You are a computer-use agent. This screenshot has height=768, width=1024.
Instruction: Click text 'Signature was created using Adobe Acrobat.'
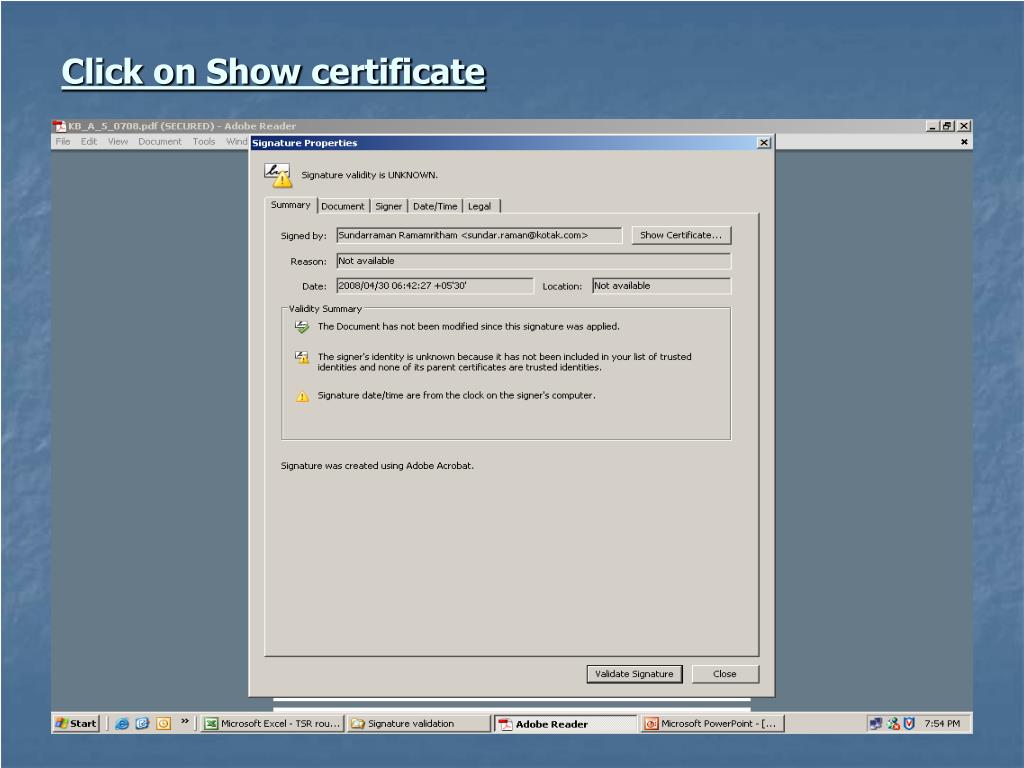[x=377, y=466]
